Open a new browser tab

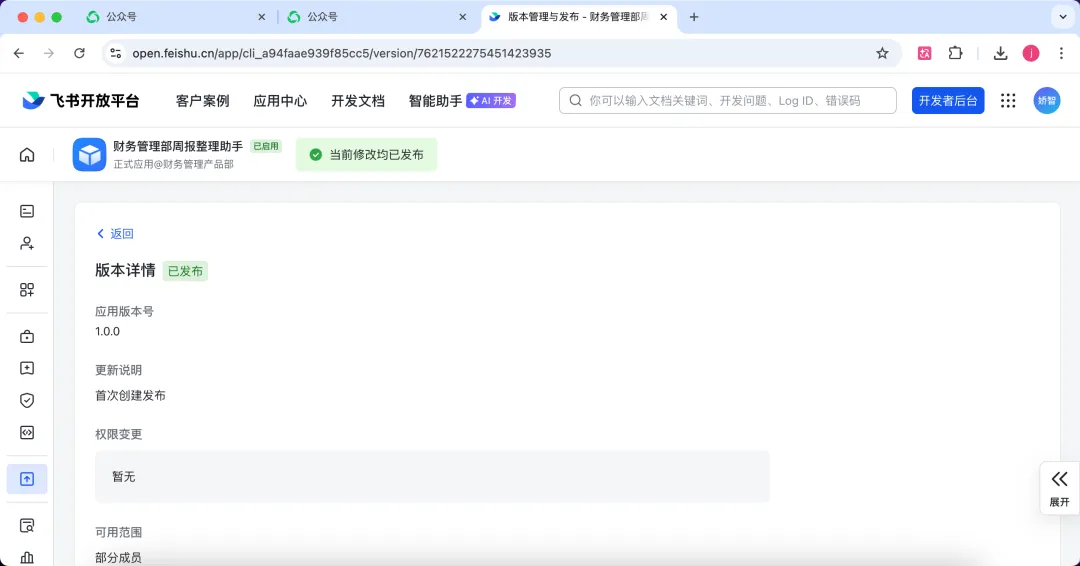point(694,17)
